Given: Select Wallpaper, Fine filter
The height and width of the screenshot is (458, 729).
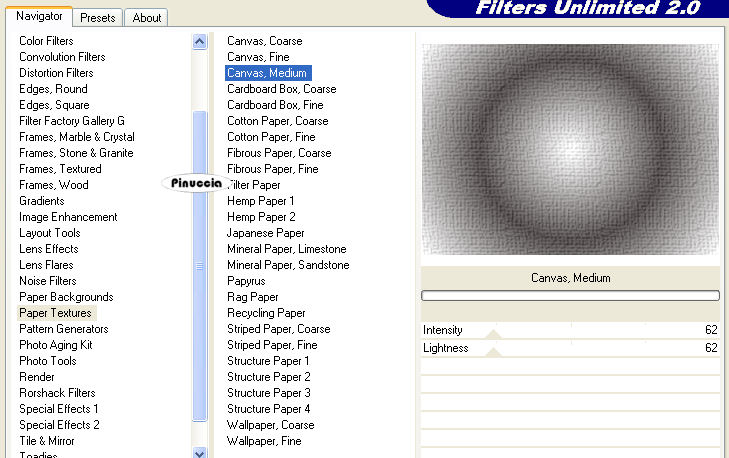Looking at the screenshot, I should tap(264, 441).
